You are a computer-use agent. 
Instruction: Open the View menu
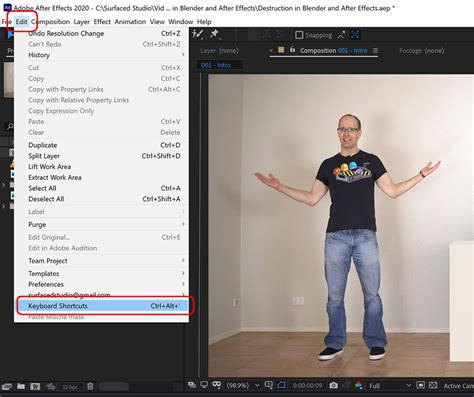click(157, 22)
